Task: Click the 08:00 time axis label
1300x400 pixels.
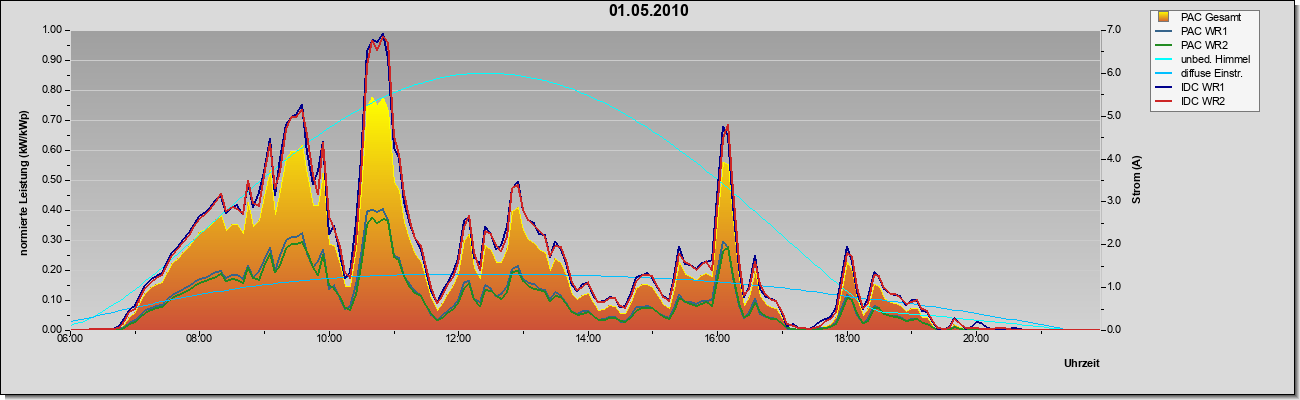Action: click(199, 339)
